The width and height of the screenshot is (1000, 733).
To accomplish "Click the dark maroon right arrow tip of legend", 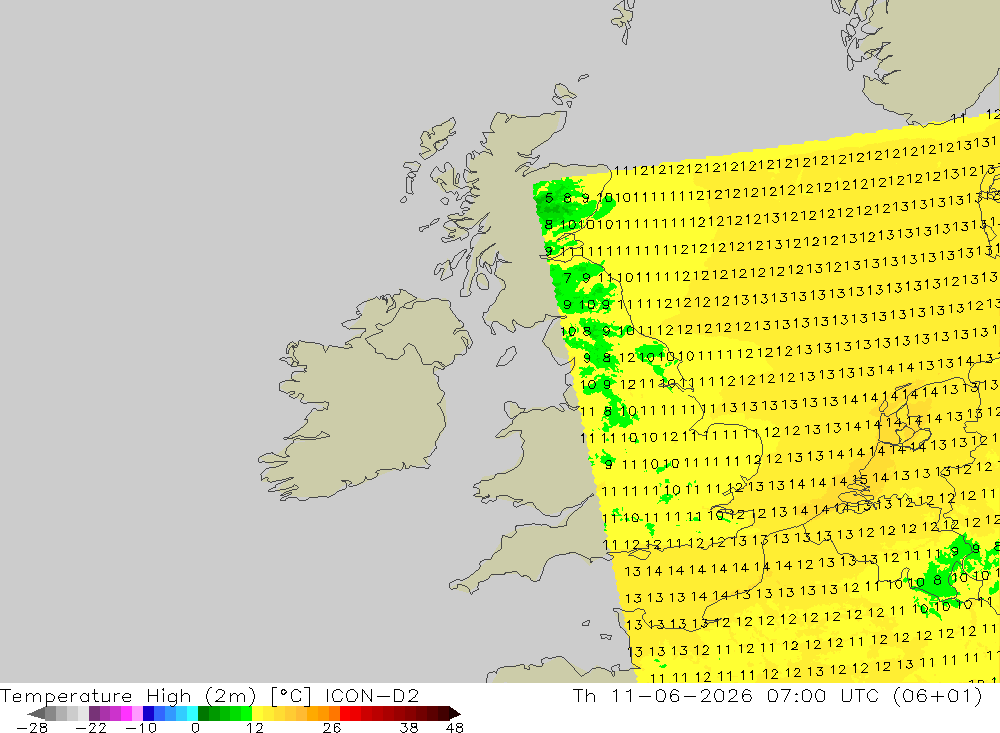I will 455,714.
